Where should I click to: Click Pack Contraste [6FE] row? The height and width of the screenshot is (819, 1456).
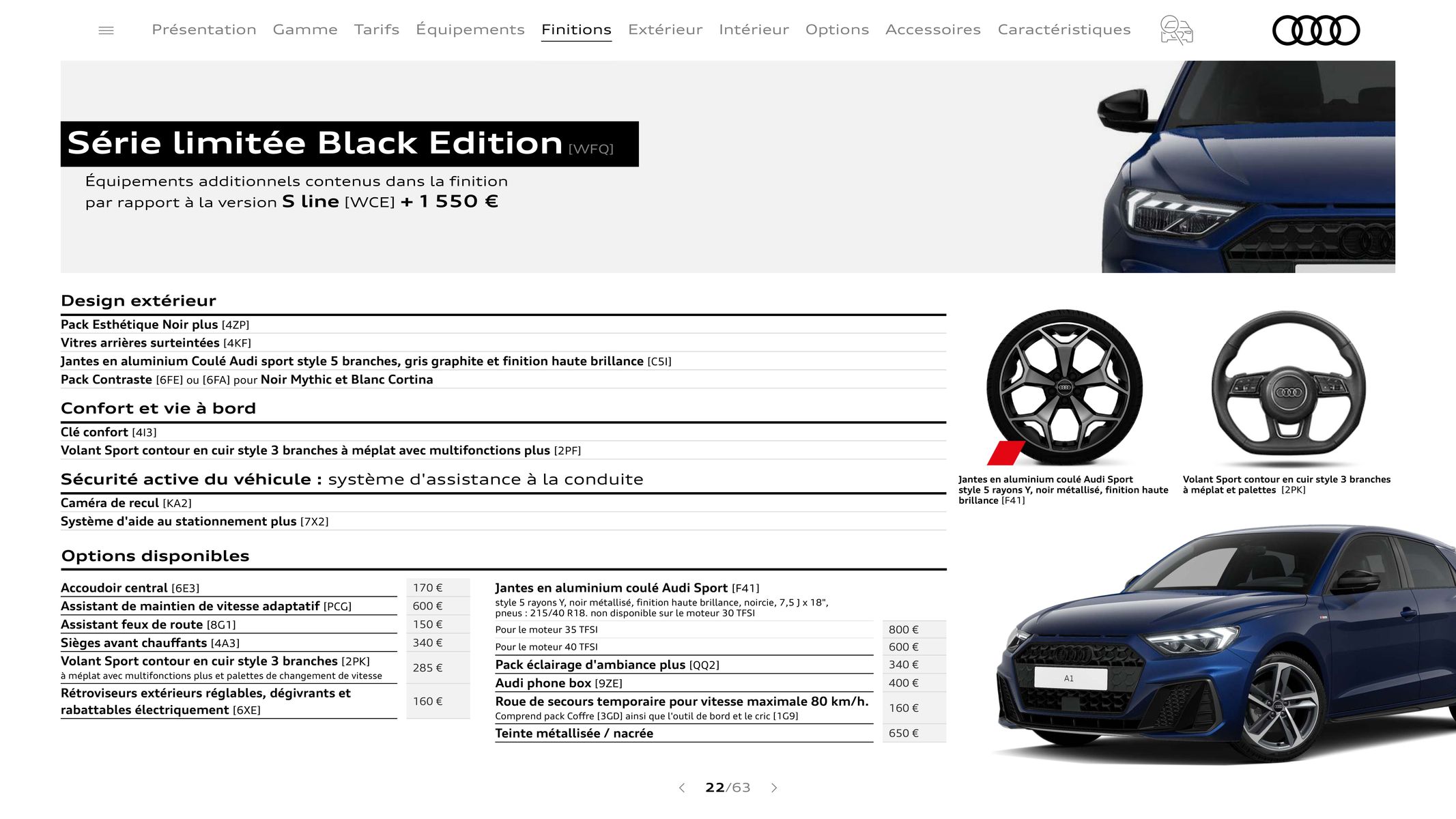[503, 379]
